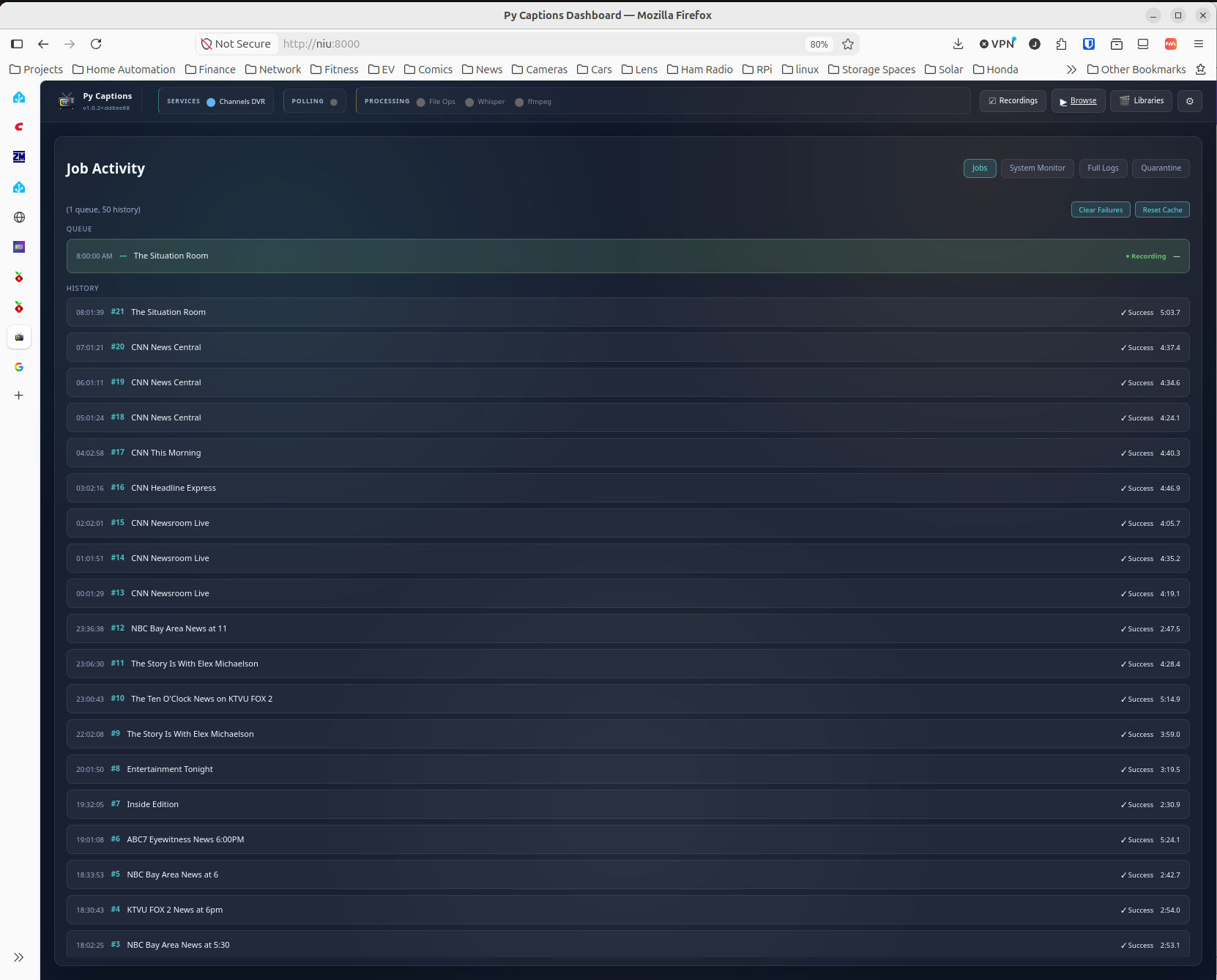Open the Finance bookmark folder
Image resolution: width=1217 pixels, height=980 pixels.
pyautogui.click(x=210, y=70)
